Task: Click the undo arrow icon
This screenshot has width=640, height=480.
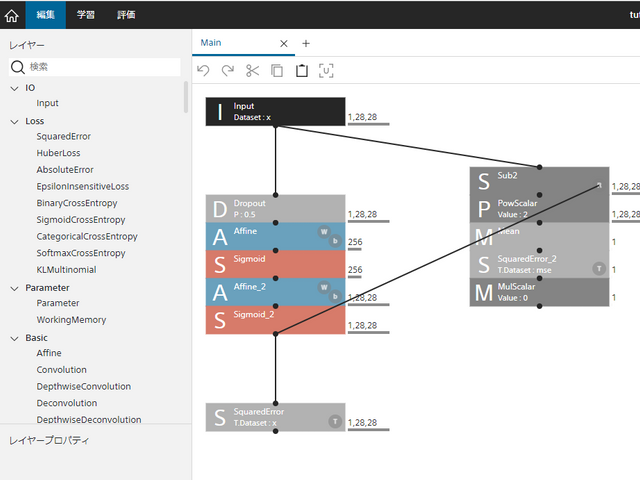Action: click(204, 70)
